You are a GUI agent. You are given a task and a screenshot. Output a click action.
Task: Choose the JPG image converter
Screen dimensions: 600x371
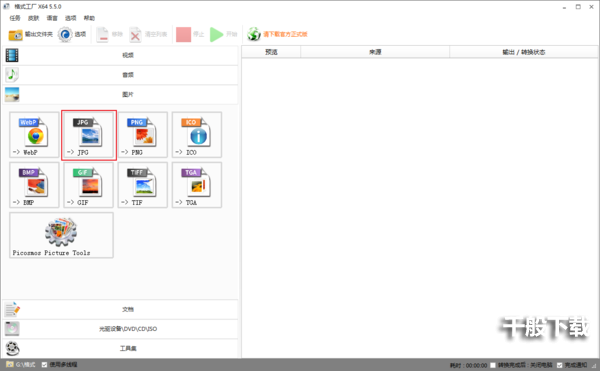89,135
